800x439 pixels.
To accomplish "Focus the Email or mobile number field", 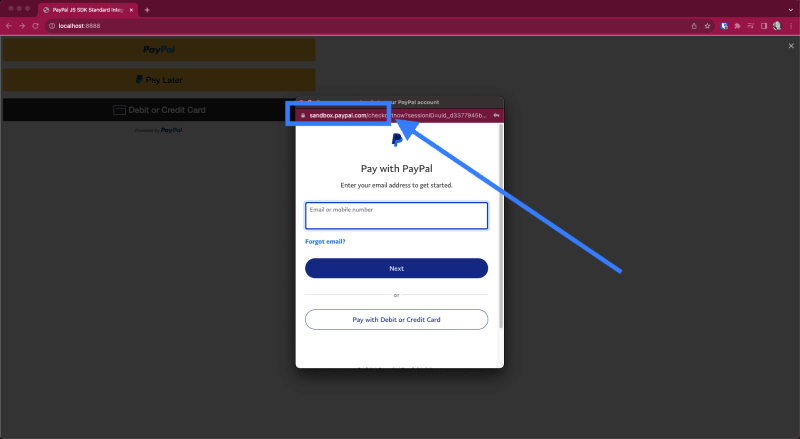I will pyautogui.click(x=396, y=216).
